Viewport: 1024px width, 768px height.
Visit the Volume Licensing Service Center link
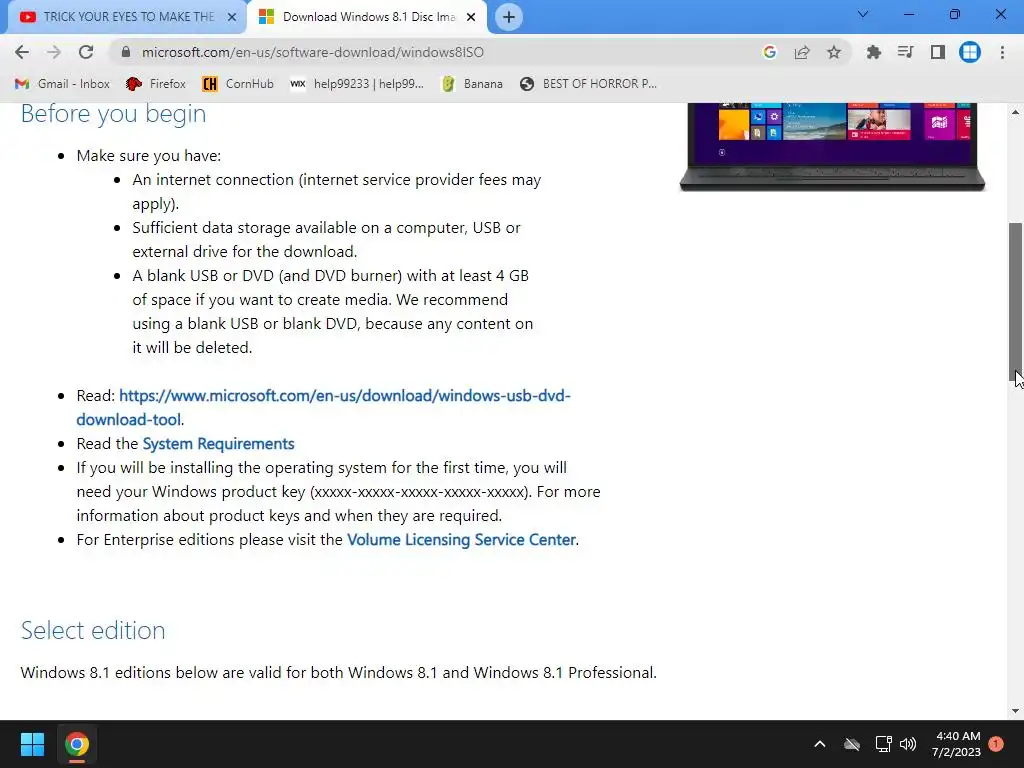click(461, 540)
